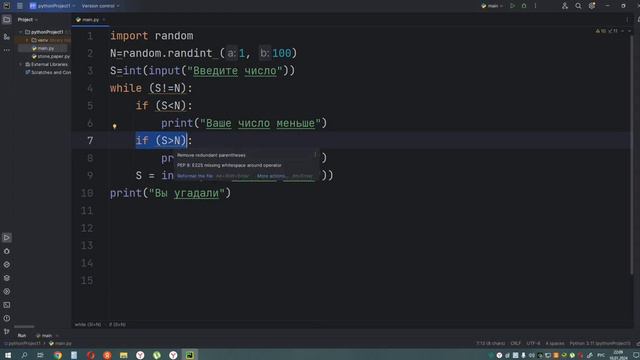Viewport: 640px width, 360px height.
Task: Expand the venv folder
Action: [x=27, y=40]
